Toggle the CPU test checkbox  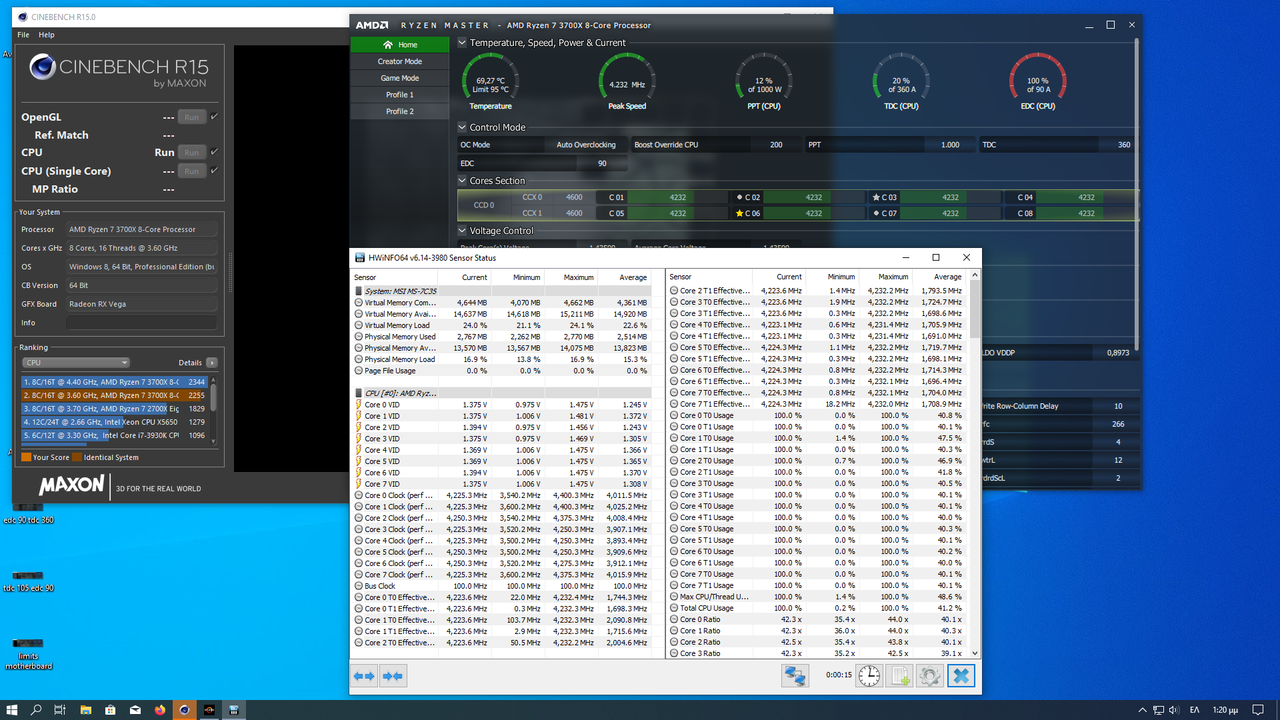[x=214, y=152]
